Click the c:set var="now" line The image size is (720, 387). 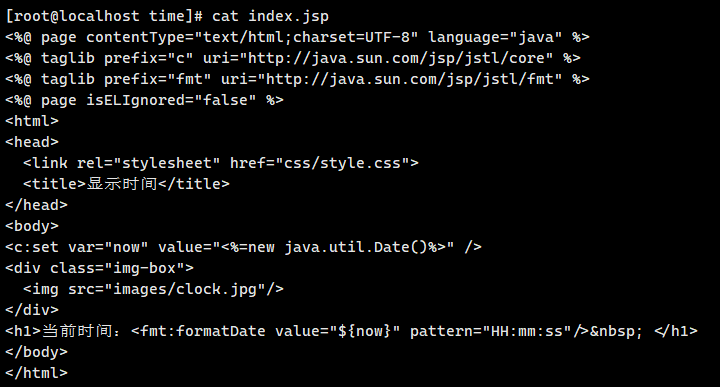point(243,247)
